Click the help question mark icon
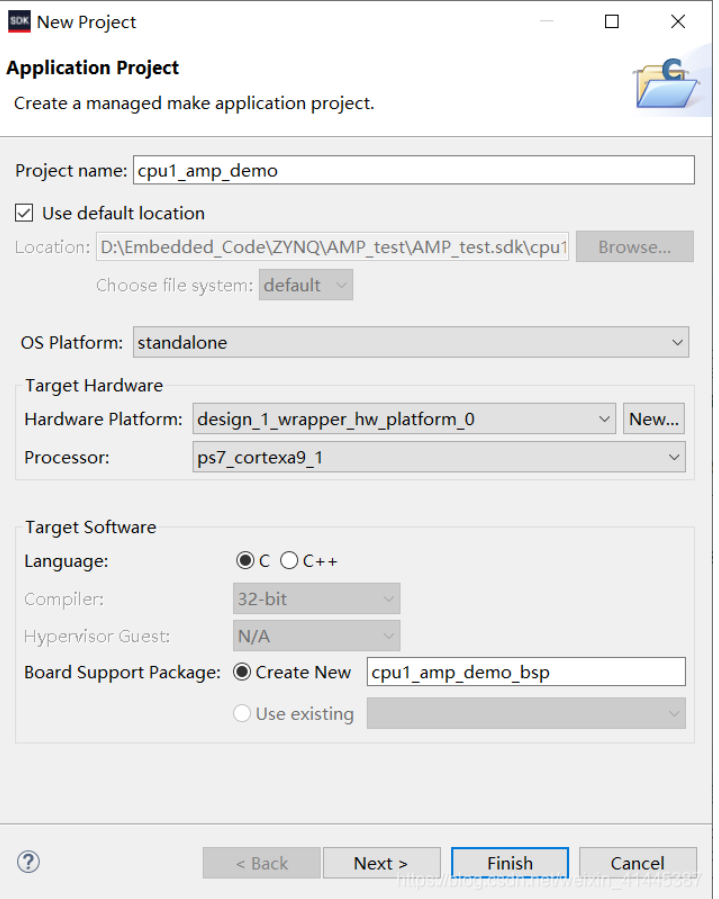The width and height of the screenshot is (719, 899). click(28, 862)
